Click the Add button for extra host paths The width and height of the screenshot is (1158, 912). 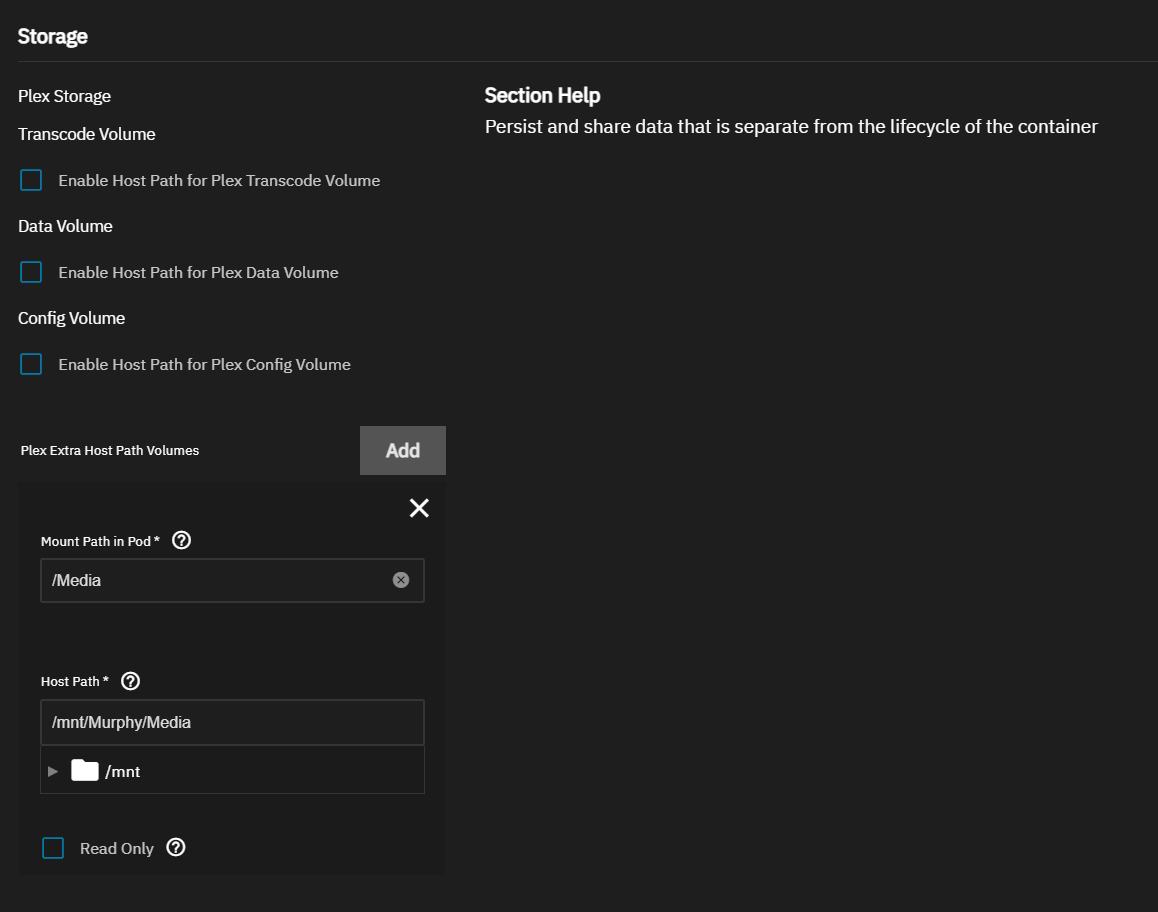[x=402, y=450]
